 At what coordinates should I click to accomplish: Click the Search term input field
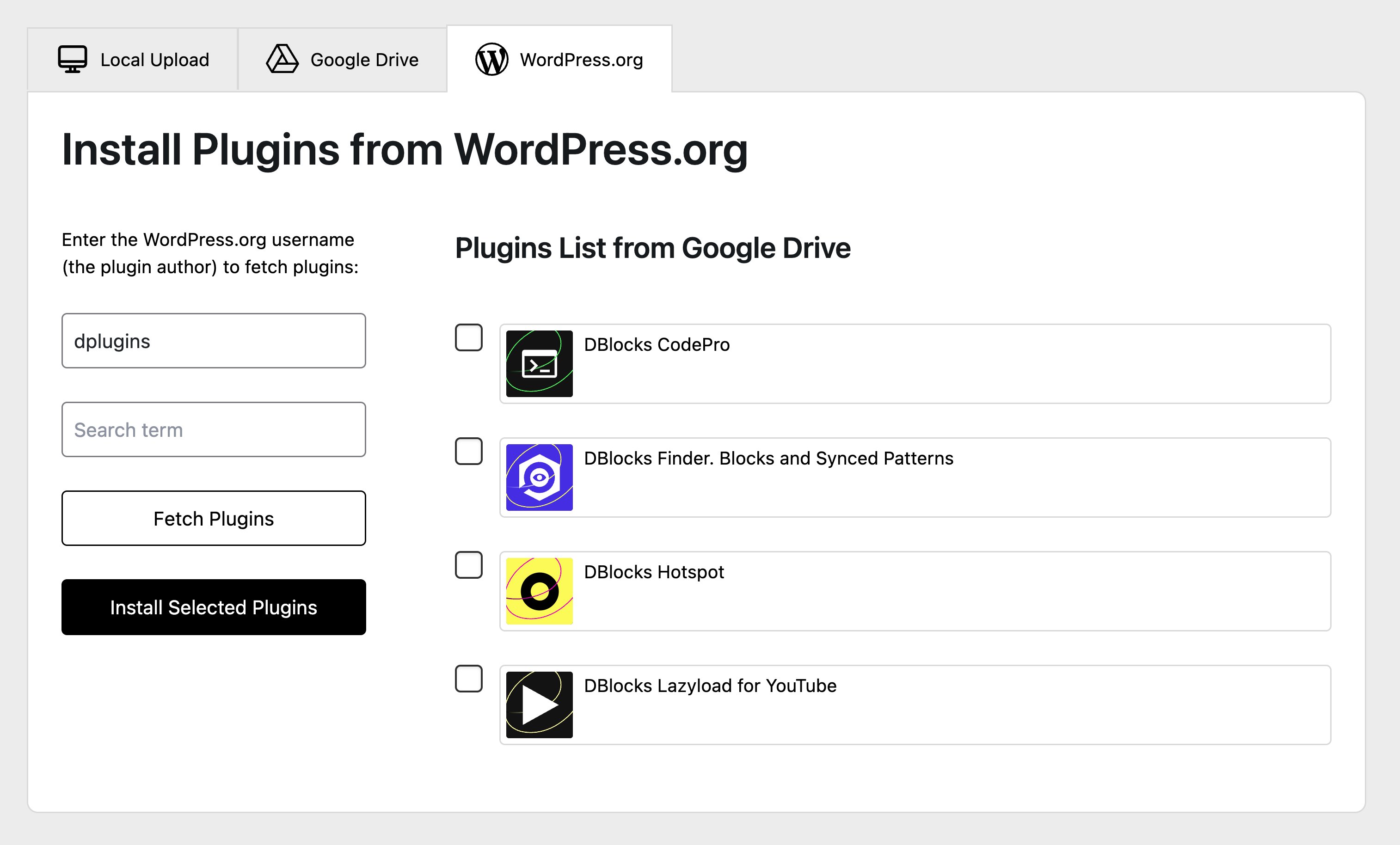(214, 429)
